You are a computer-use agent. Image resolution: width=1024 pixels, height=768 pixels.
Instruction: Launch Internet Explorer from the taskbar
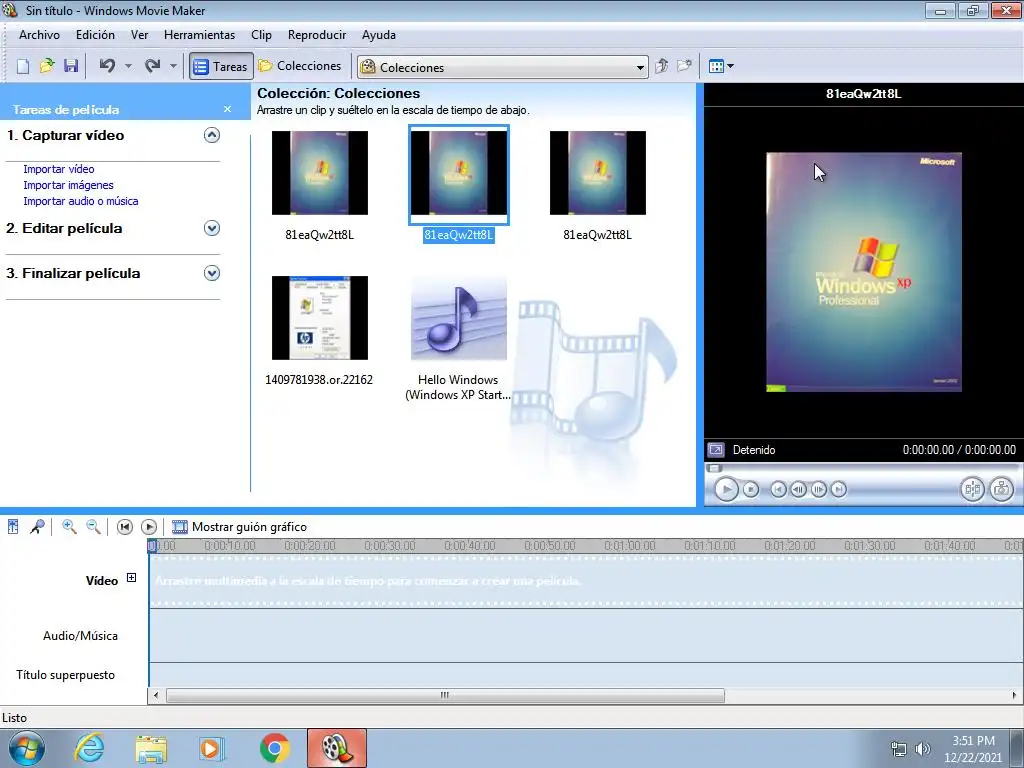tap(89, 748)
